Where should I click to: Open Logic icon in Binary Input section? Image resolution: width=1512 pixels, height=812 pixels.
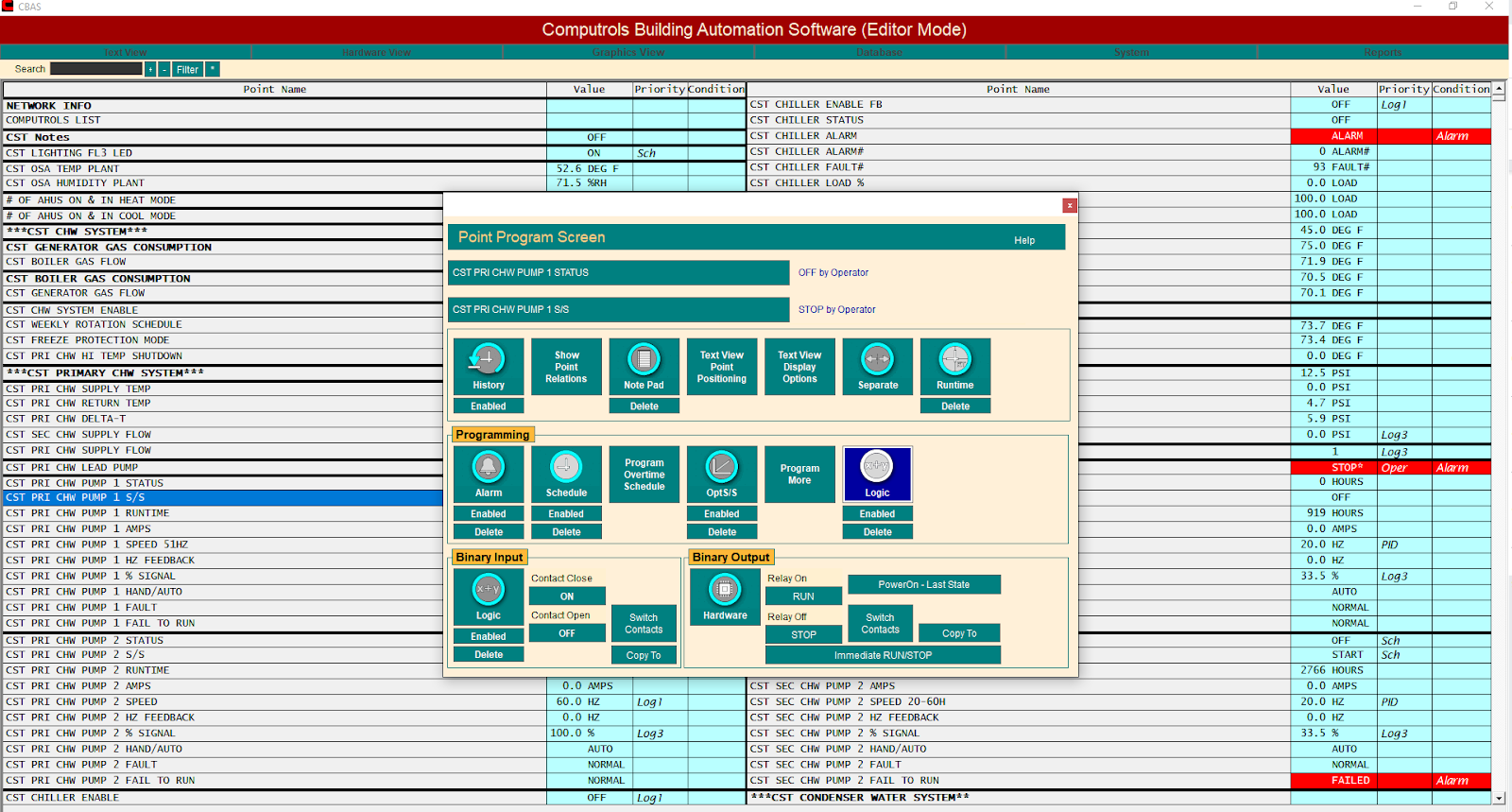point(489,596)
